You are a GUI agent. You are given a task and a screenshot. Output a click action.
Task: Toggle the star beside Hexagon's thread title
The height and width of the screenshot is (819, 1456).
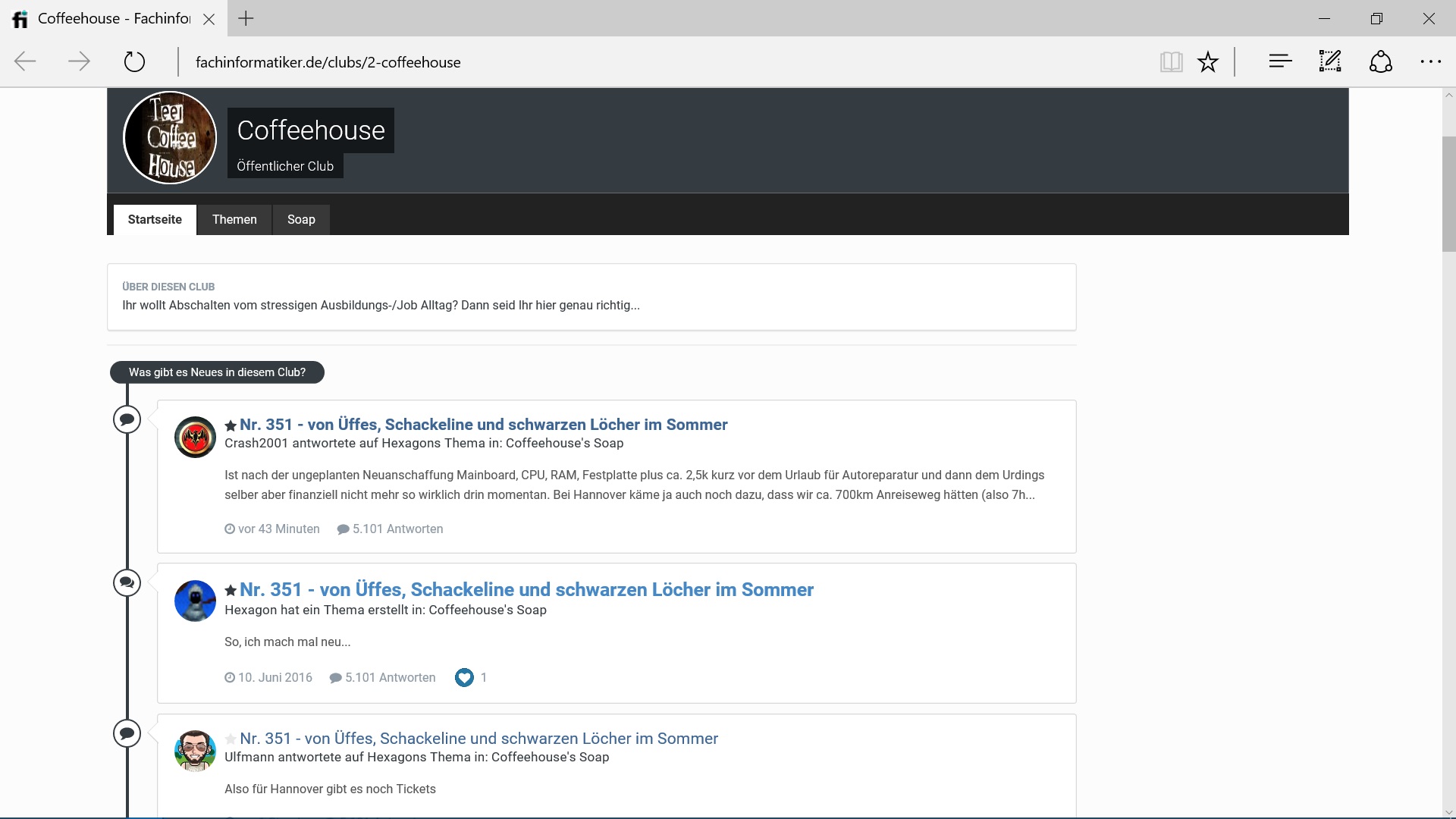coord(231,590)
